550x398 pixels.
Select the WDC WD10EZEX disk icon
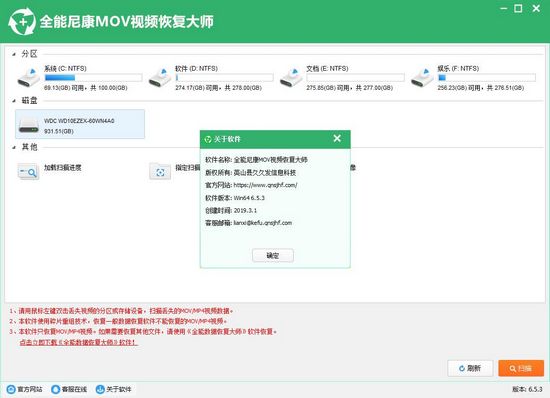coord(29,125)
